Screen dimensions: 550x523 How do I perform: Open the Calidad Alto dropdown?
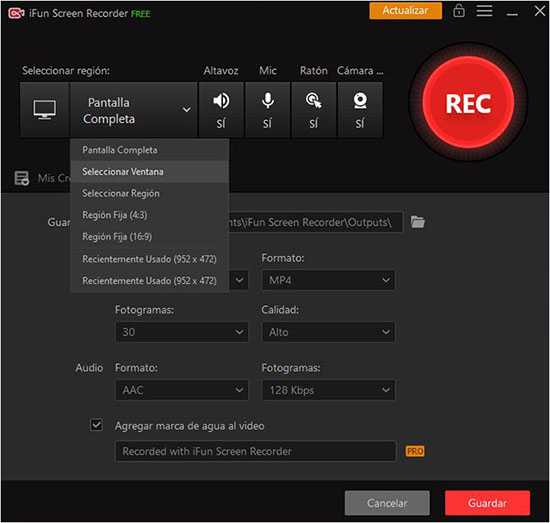[329, 332]
